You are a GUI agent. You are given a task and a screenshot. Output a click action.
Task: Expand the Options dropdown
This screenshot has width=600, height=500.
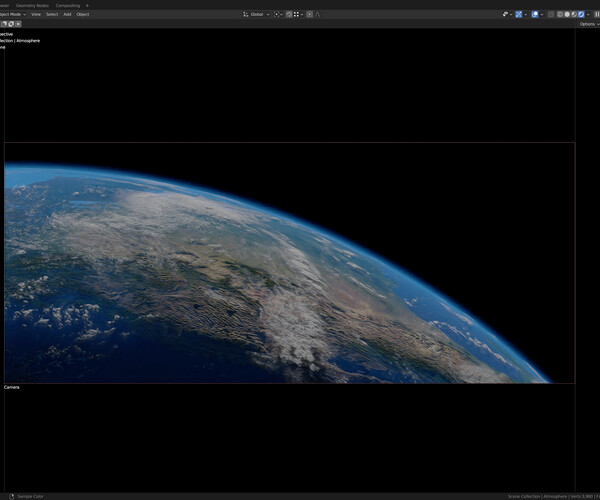(588, 24)
